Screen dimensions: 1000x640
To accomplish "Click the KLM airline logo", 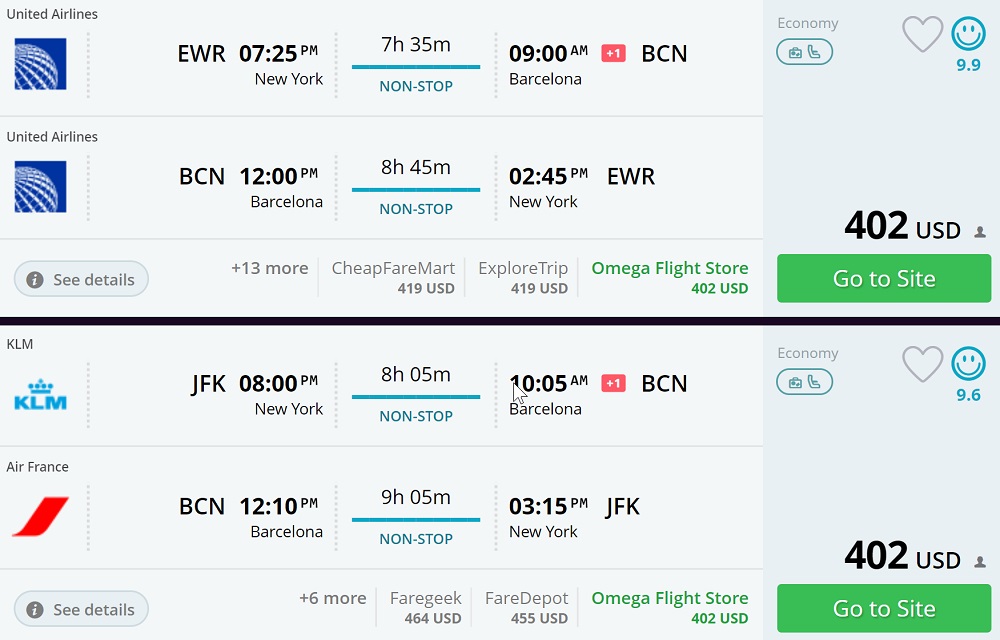I will pyautogui.click(x=40, y=394).
